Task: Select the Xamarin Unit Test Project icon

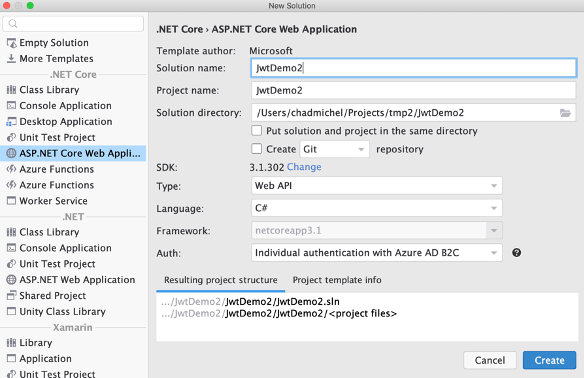Action: tap(12, 374)
